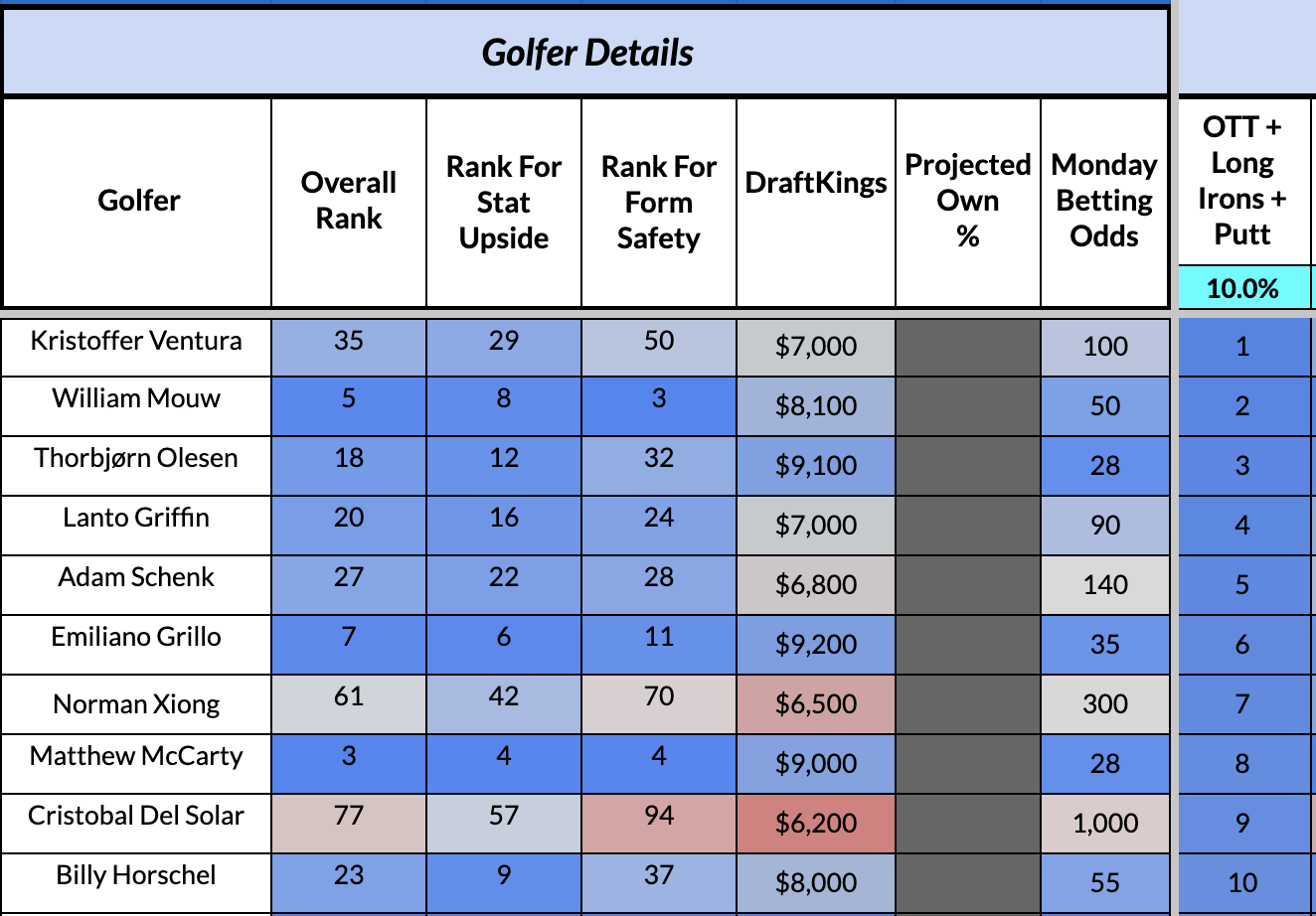Select the Overall Rank column header
Viewport: 1316px width, 916px height.
tap(349, 201)
